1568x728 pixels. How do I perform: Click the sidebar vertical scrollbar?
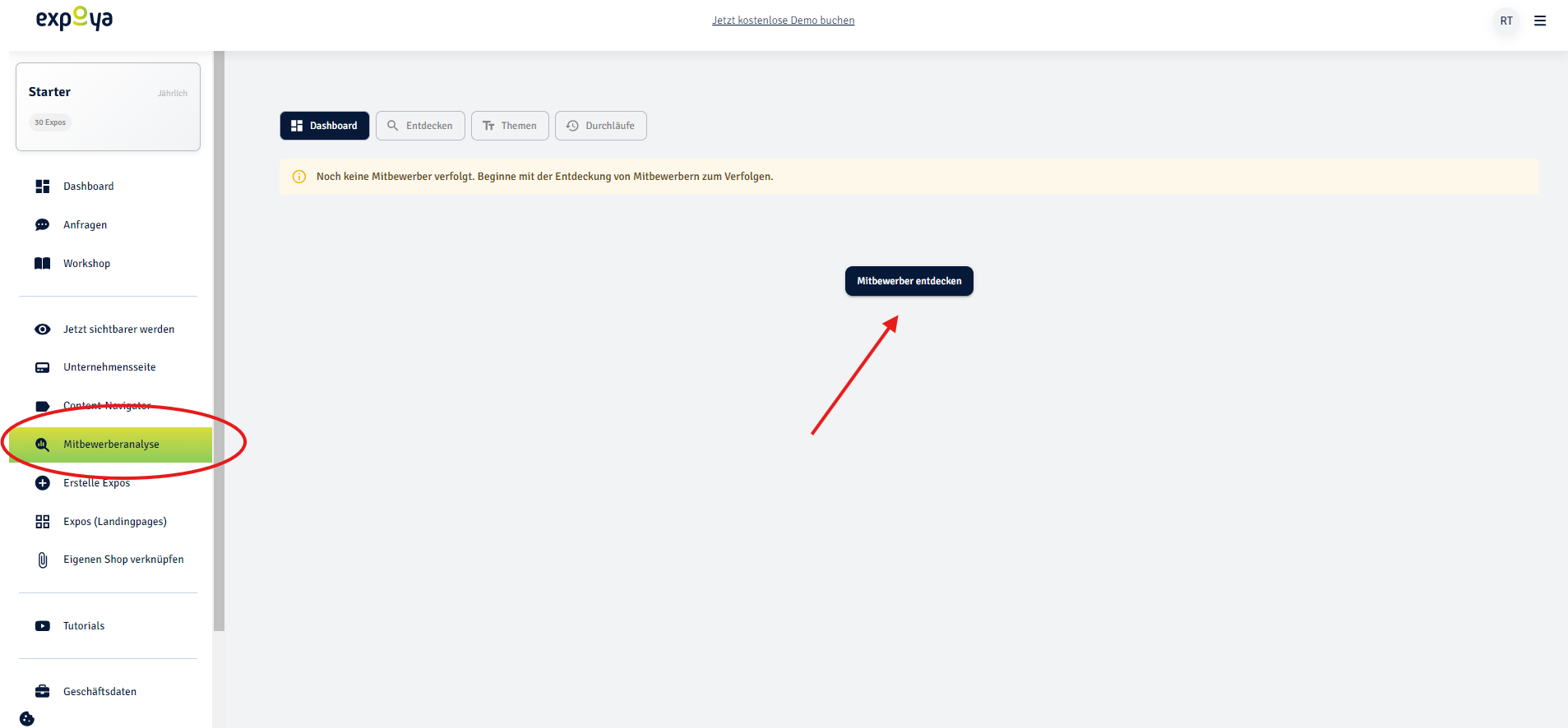(x=219, y=341)
